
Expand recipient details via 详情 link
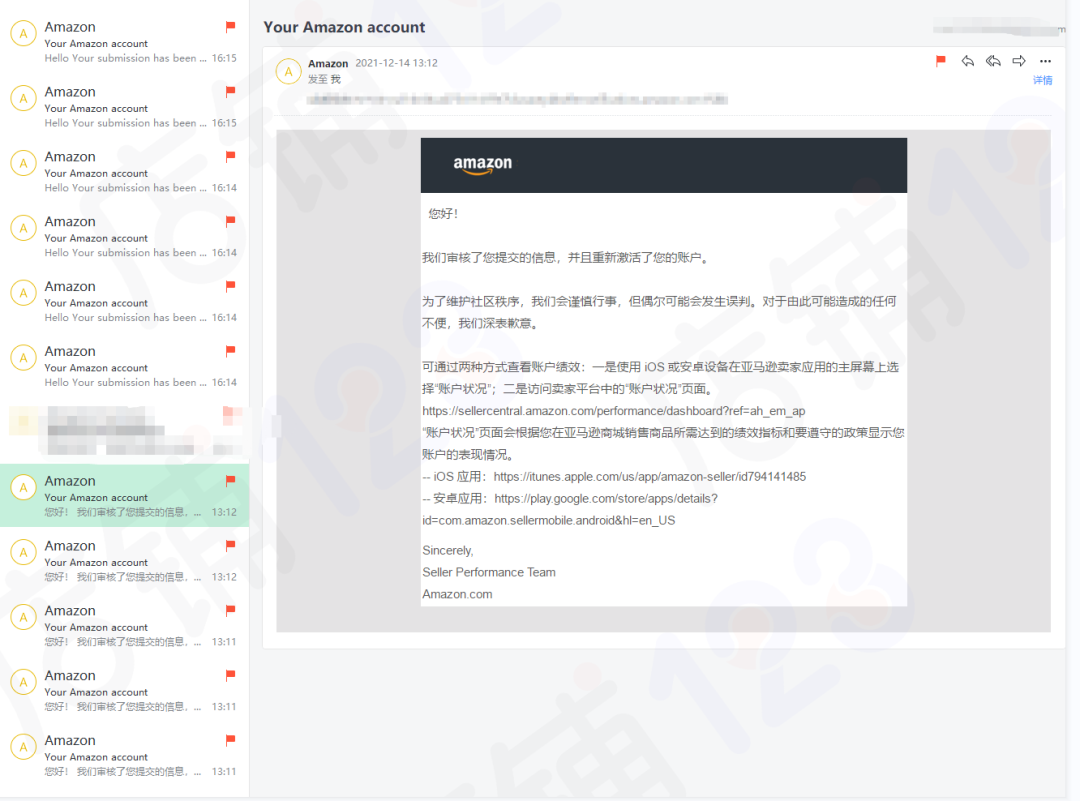coord(1043,80)
